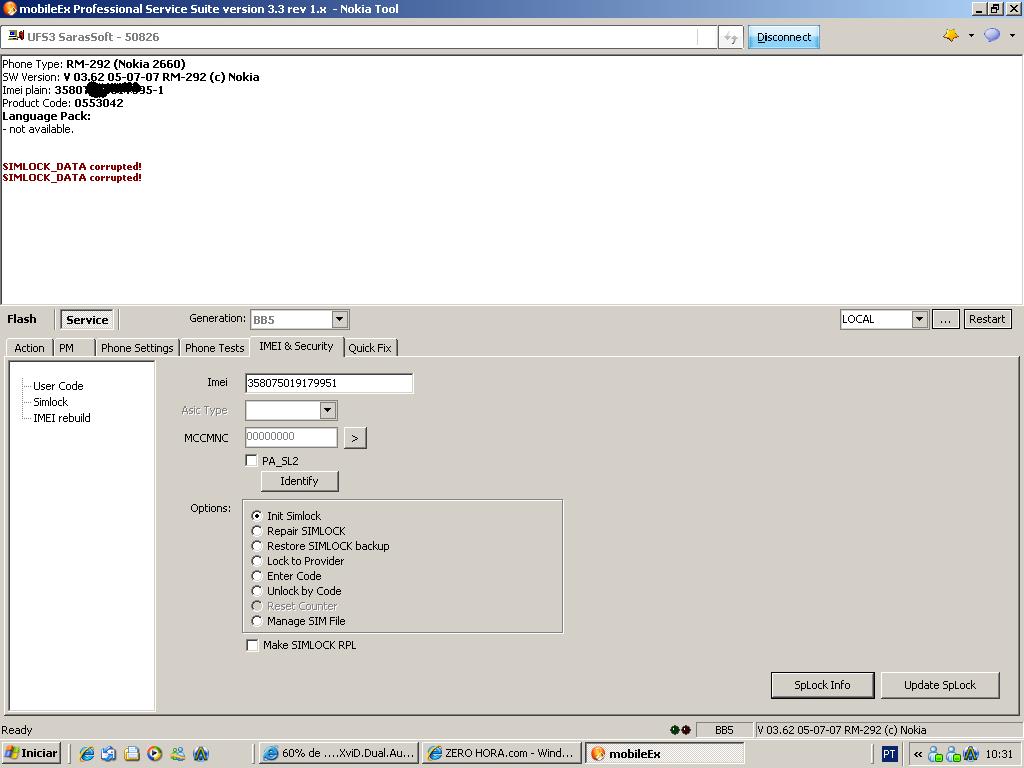Click the second Messenger tray icon
The image size is (1024, 768).
tap(953, 754)
